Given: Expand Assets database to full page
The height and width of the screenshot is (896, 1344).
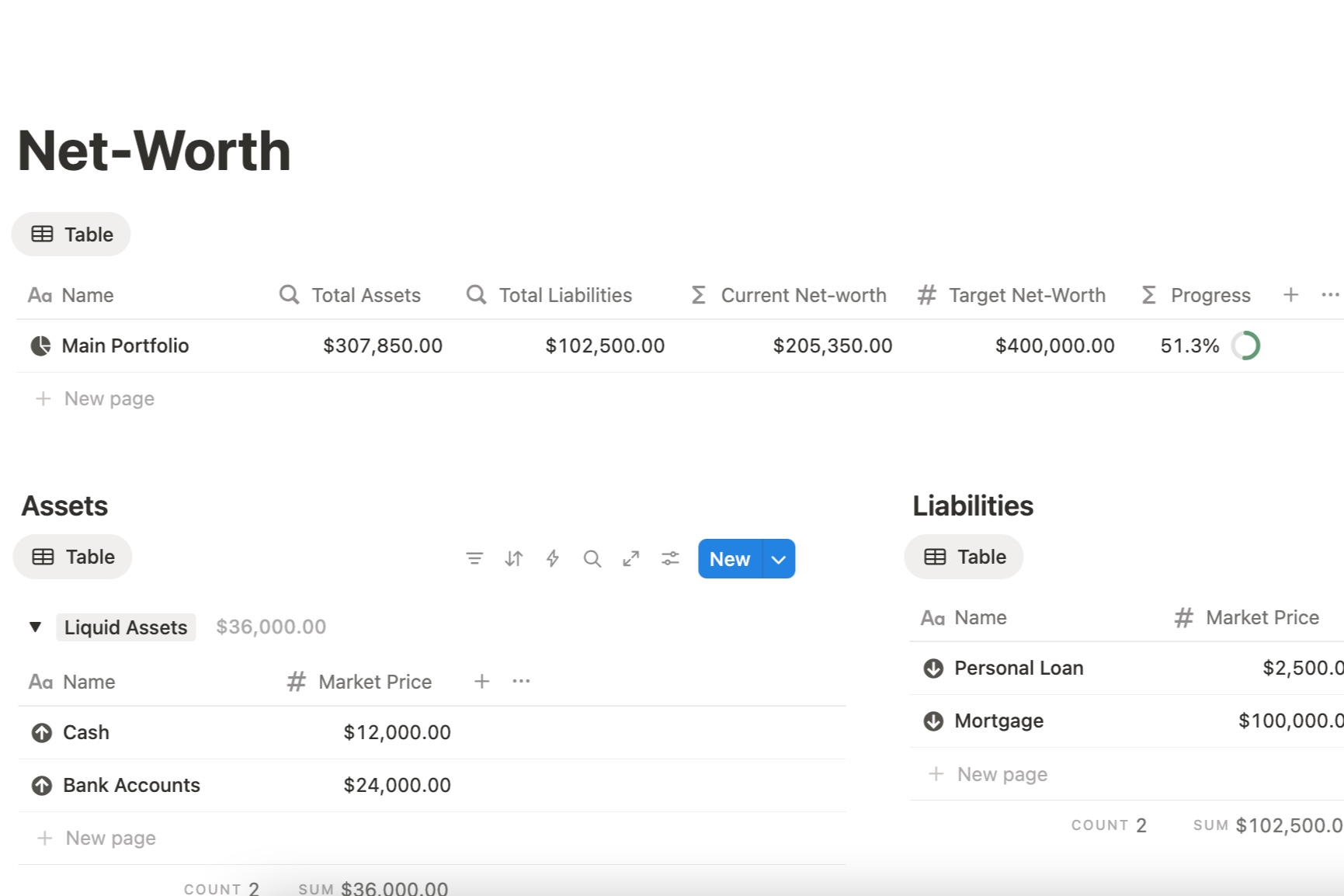Looking at the screenshot, I should 631,558.
